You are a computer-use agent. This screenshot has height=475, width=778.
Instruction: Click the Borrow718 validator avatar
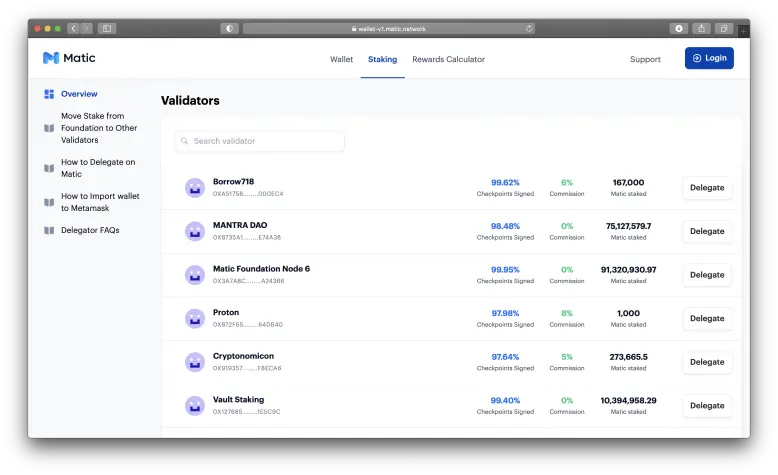[195, 188]
